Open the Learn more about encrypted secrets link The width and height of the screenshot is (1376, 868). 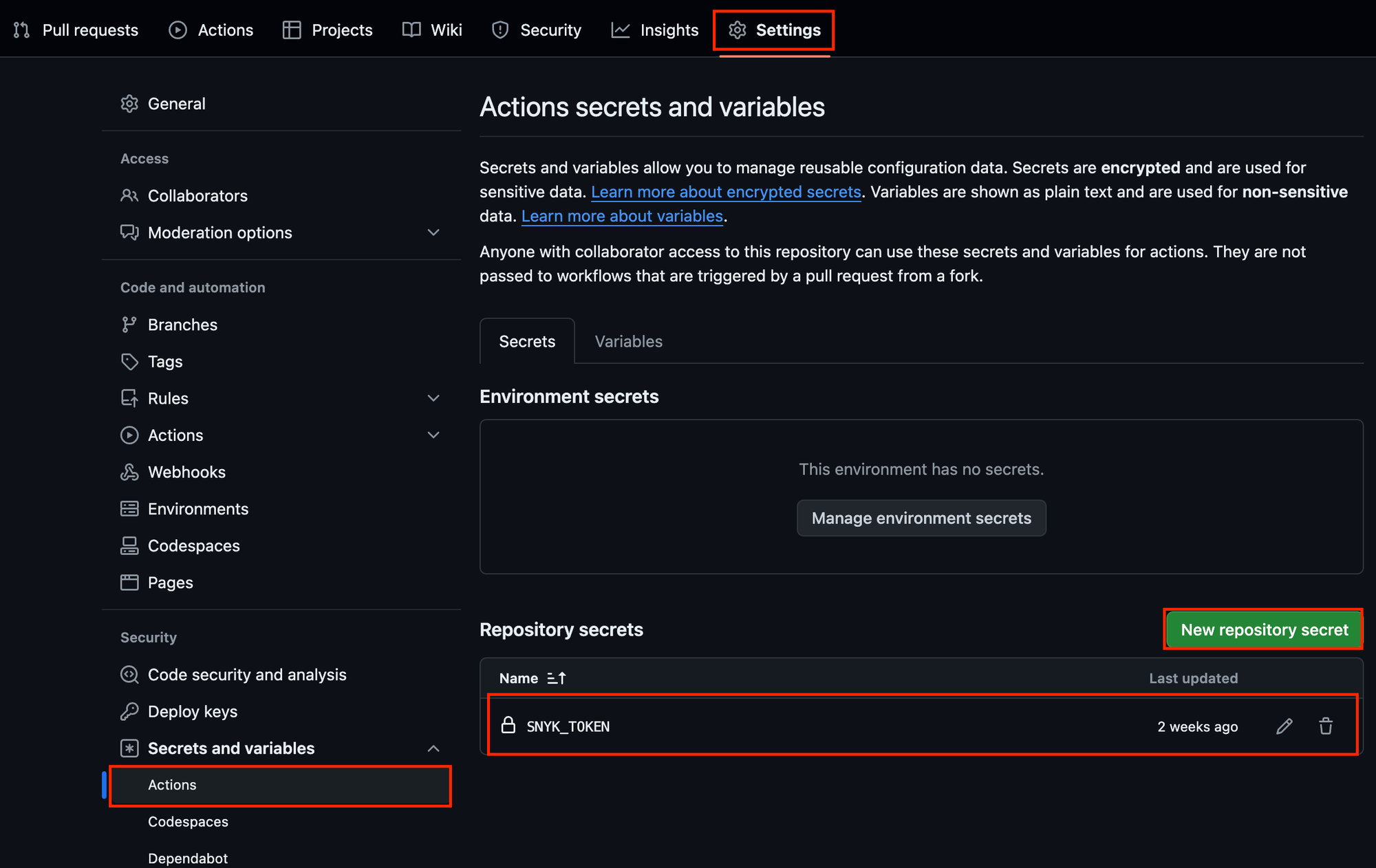tap(726, 192)
